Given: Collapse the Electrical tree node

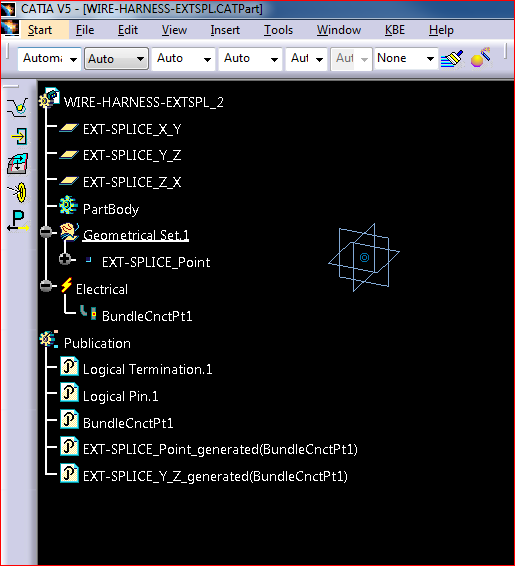Looking at the screenshot, I should [x=46, y=286].
